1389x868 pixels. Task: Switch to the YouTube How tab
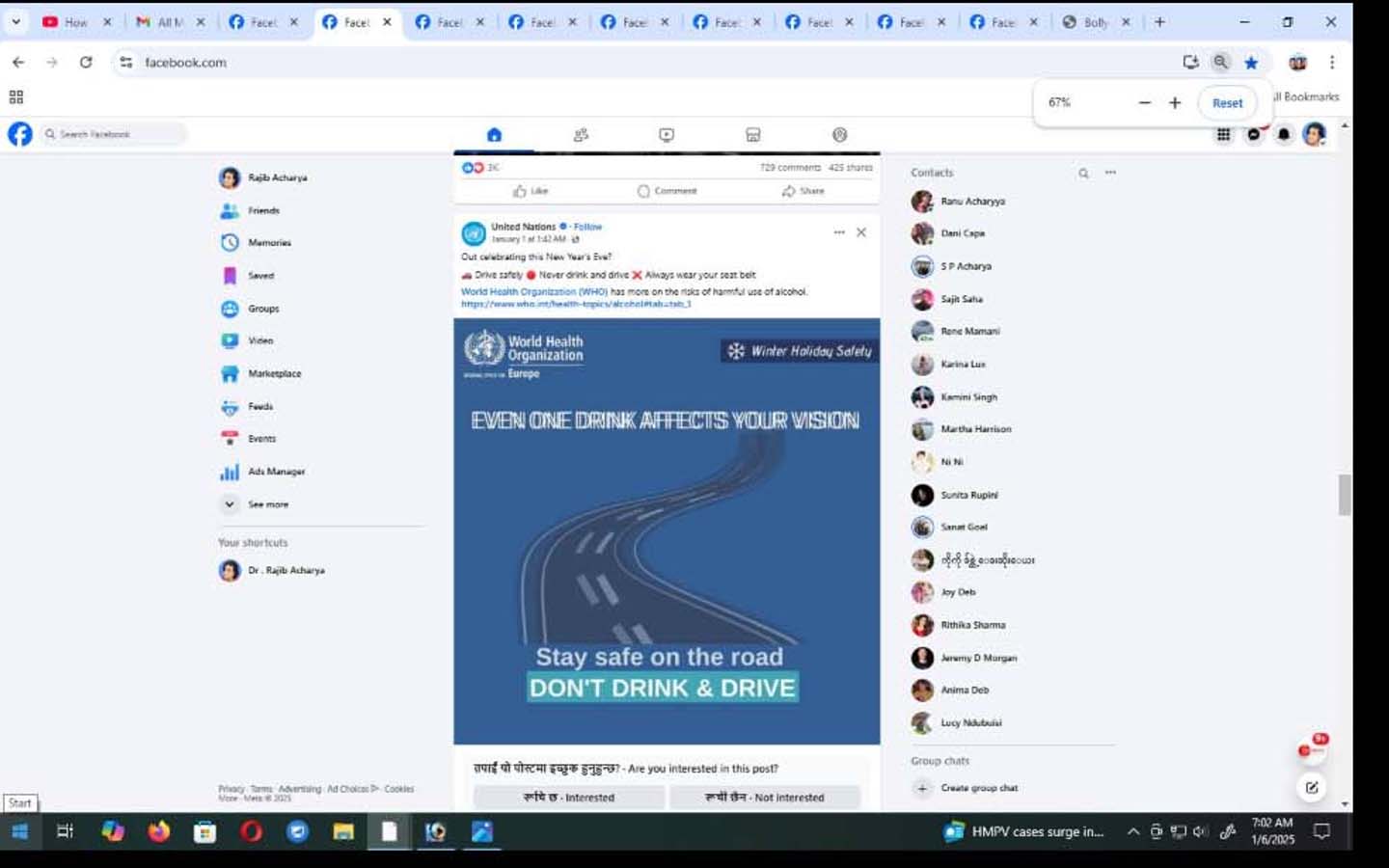[76, 22]
